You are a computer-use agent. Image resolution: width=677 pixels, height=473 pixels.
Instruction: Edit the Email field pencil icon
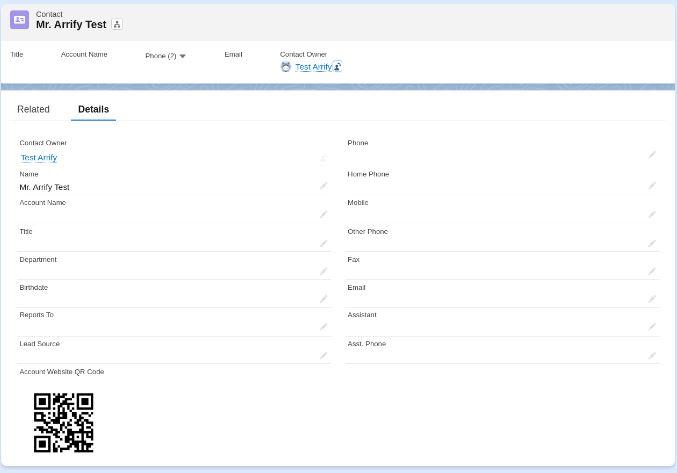coord(652,299)
